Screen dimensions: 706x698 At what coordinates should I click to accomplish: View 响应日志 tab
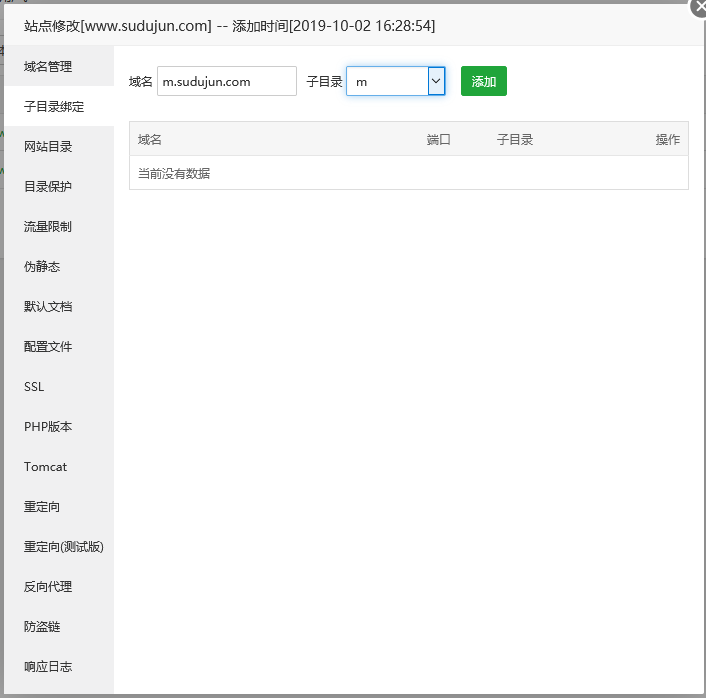click(x=48, y=667)
